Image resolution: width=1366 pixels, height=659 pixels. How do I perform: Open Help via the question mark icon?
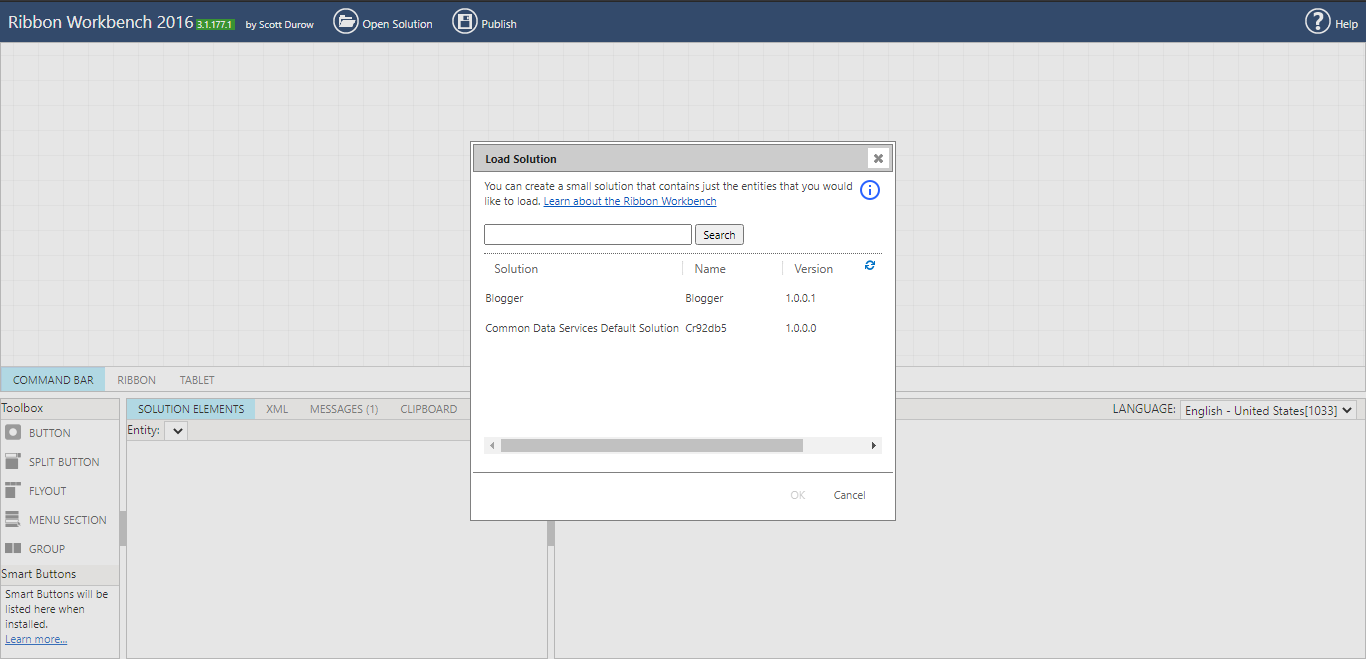(x=1318, y=21)
